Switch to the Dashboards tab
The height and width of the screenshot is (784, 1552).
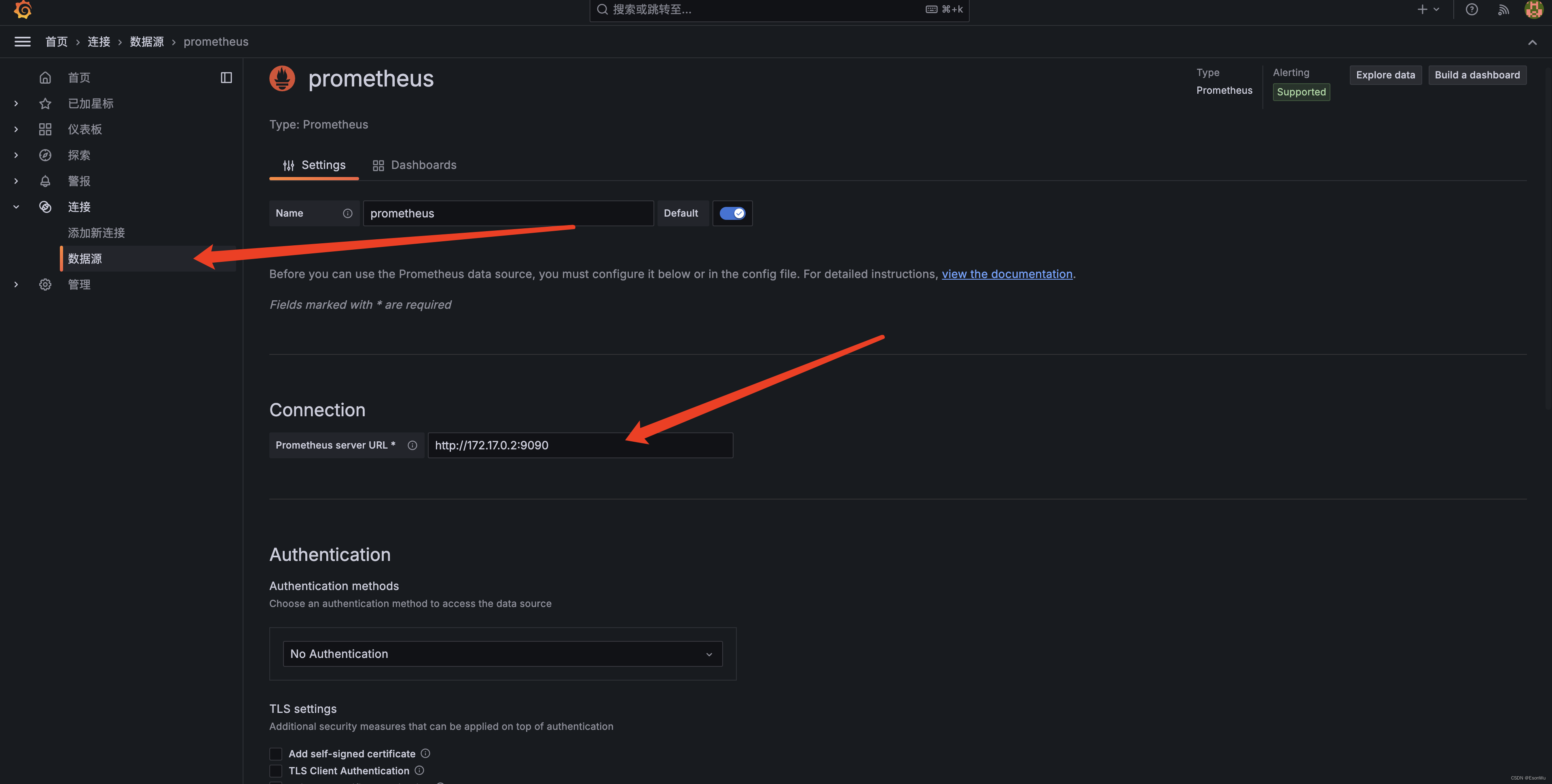(414, 165)
